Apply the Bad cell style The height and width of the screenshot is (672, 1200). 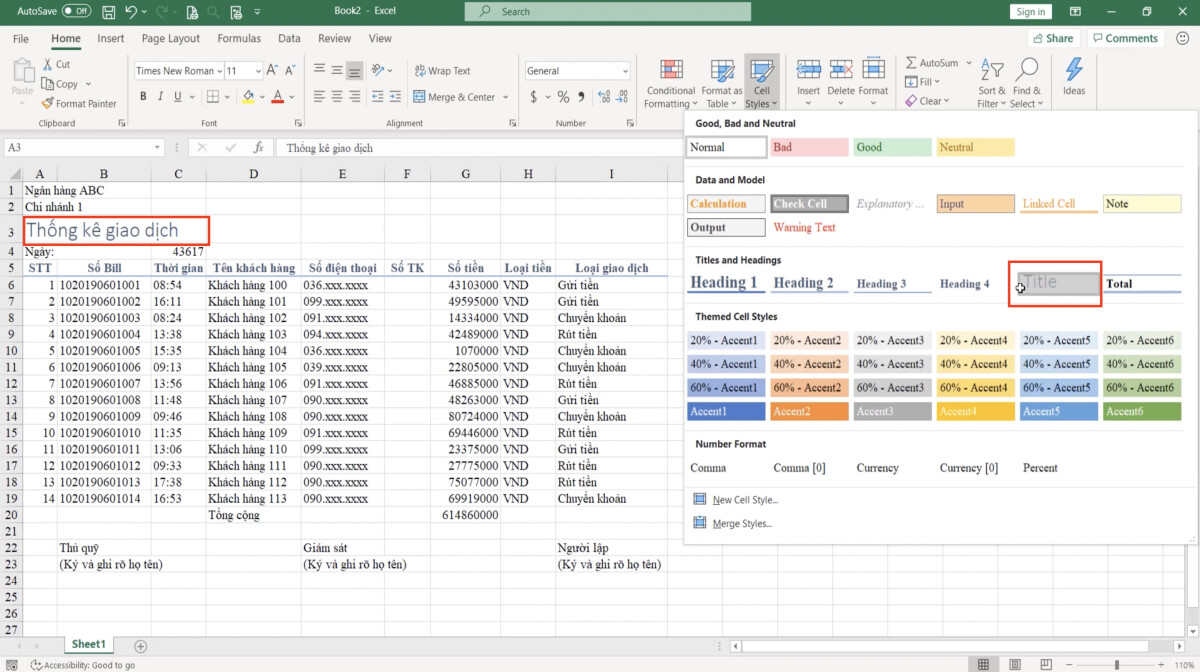coord(808,147)
